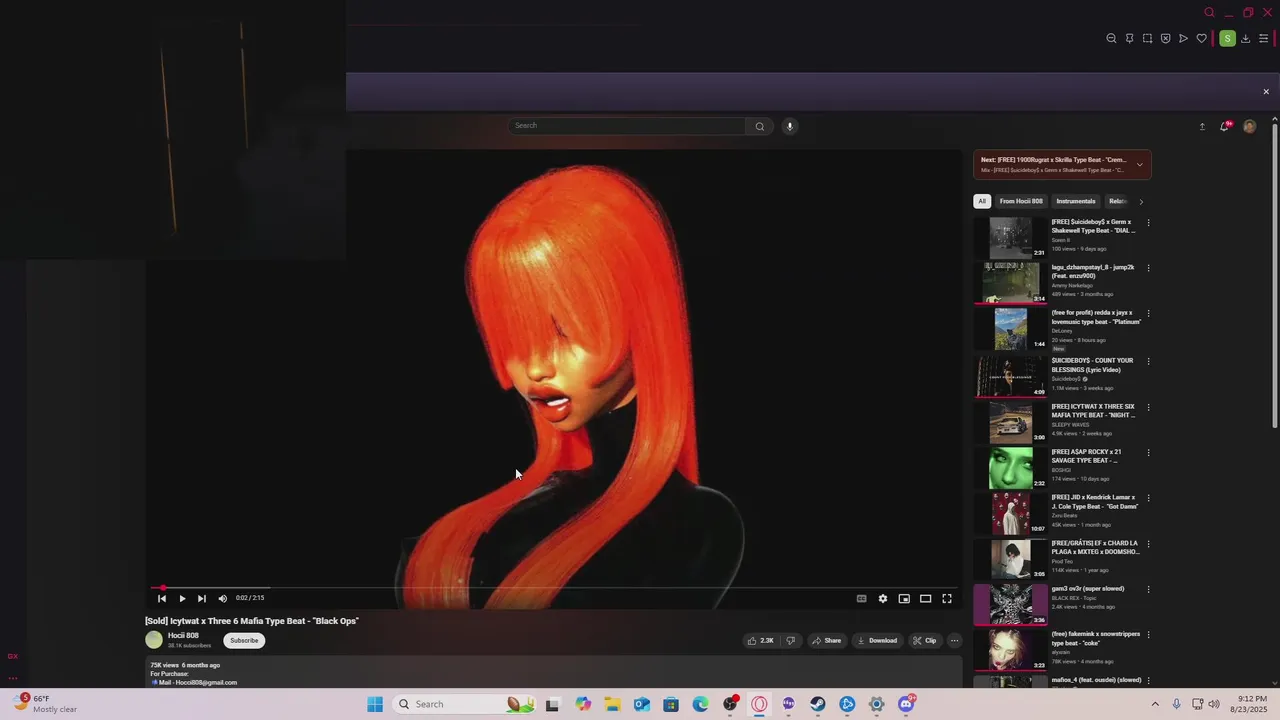
Task: Show hidden system tray icons chevron
Action: click(1155, 704)
